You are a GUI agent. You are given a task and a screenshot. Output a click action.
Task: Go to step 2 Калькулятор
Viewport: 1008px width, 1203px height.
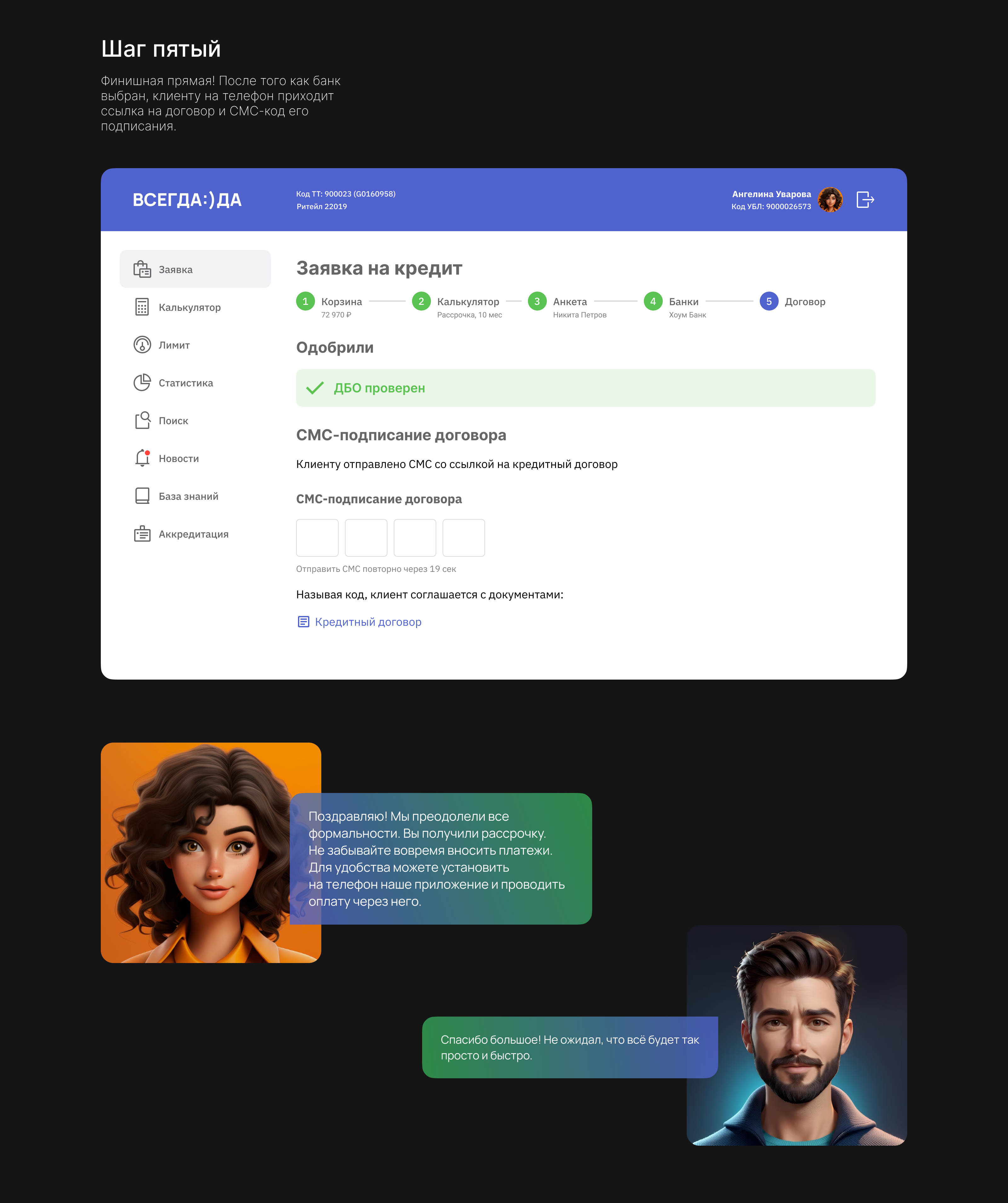pos(421,301)
